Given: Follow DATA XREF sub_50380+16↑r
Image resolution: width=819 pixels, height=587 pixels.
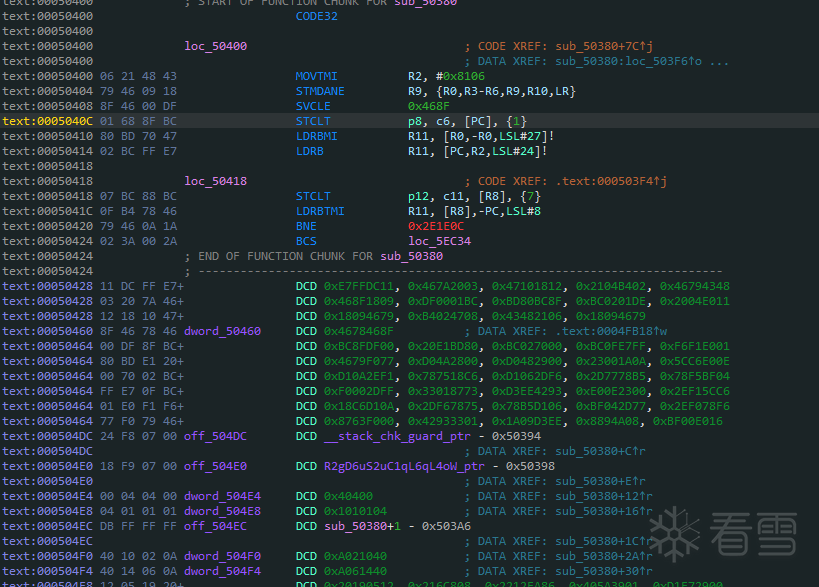Looking at the screenshot, I should coord(604,511).
